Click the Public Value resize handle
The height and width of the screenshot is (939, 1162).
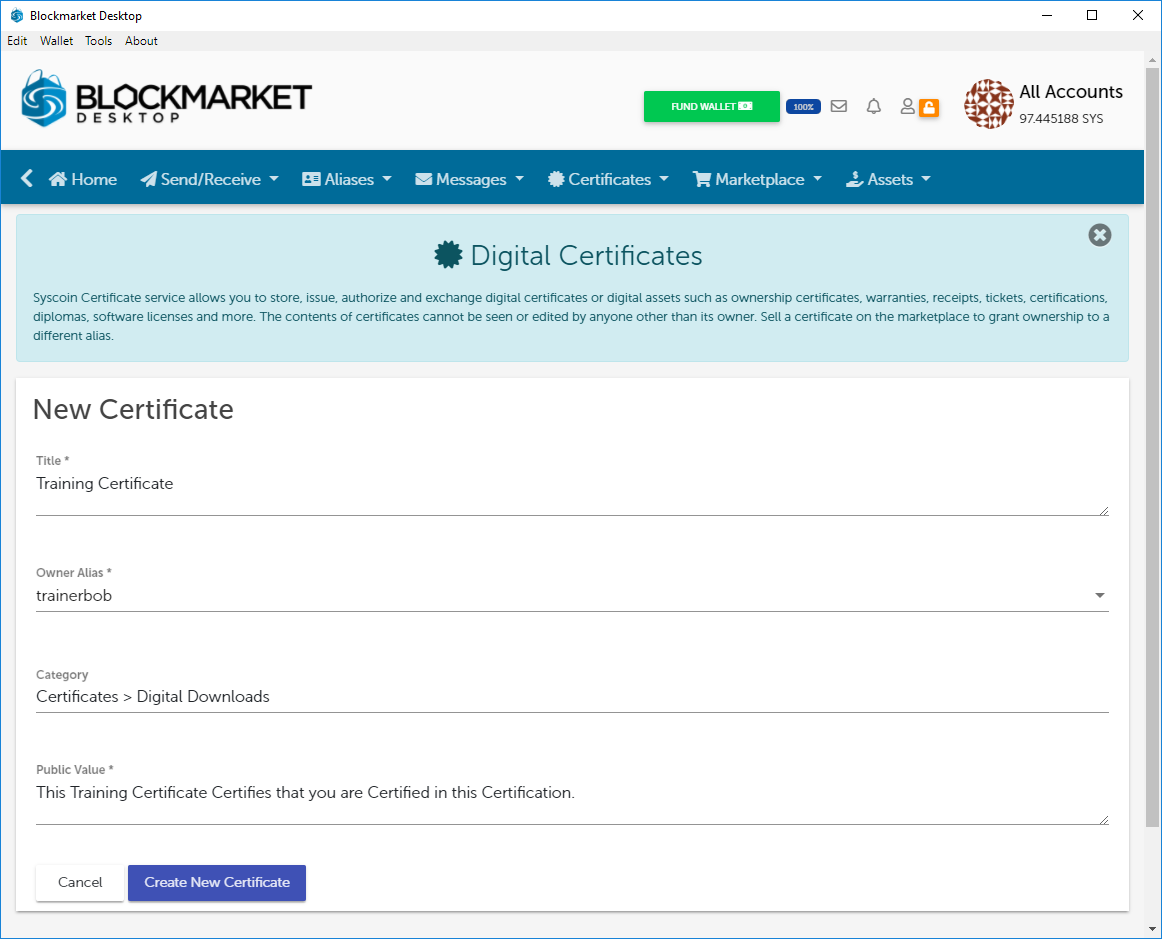click(x=1103, y=820)
